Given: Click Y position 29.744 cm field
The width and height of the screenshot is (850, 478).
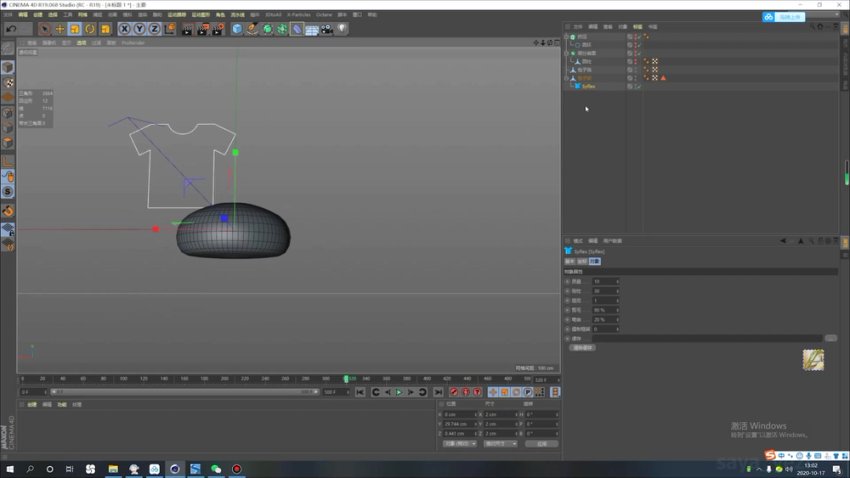Looking at the screenshot, I should pos(460,424).
